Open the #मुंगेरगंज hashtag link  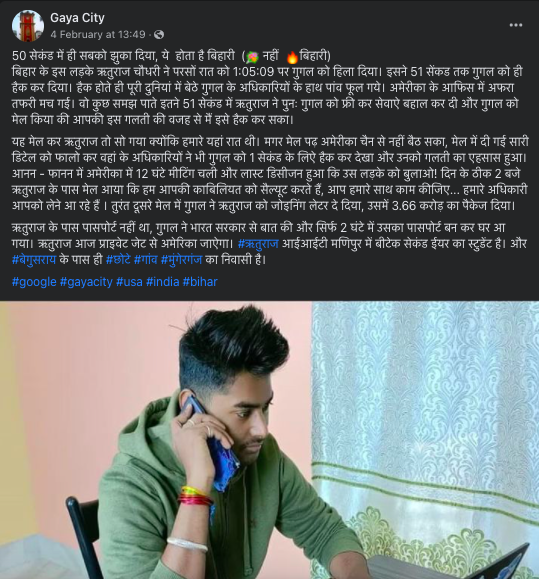pyautogui.click(x=181, y=260)
